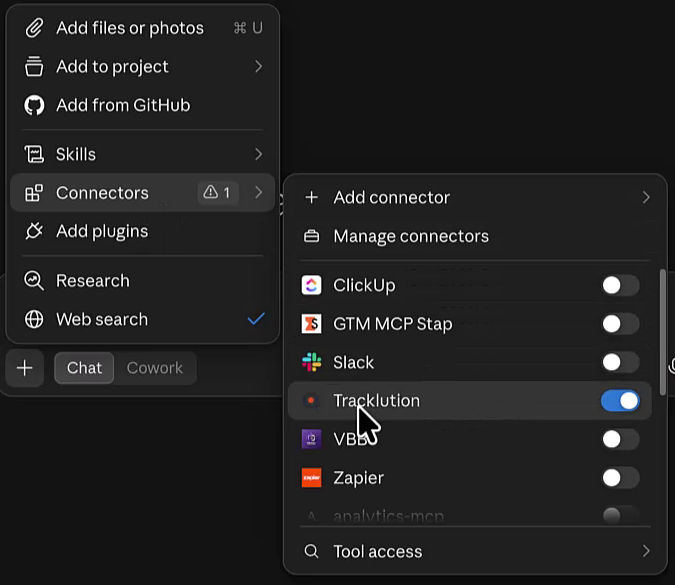Start Research from the menu

pos(142,281)
